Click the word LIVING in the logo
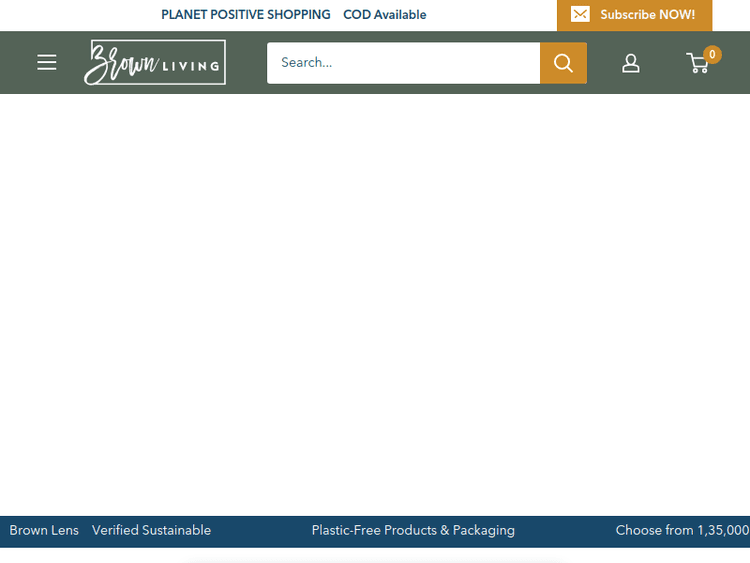Screen dimensions: 750x563 192,67
